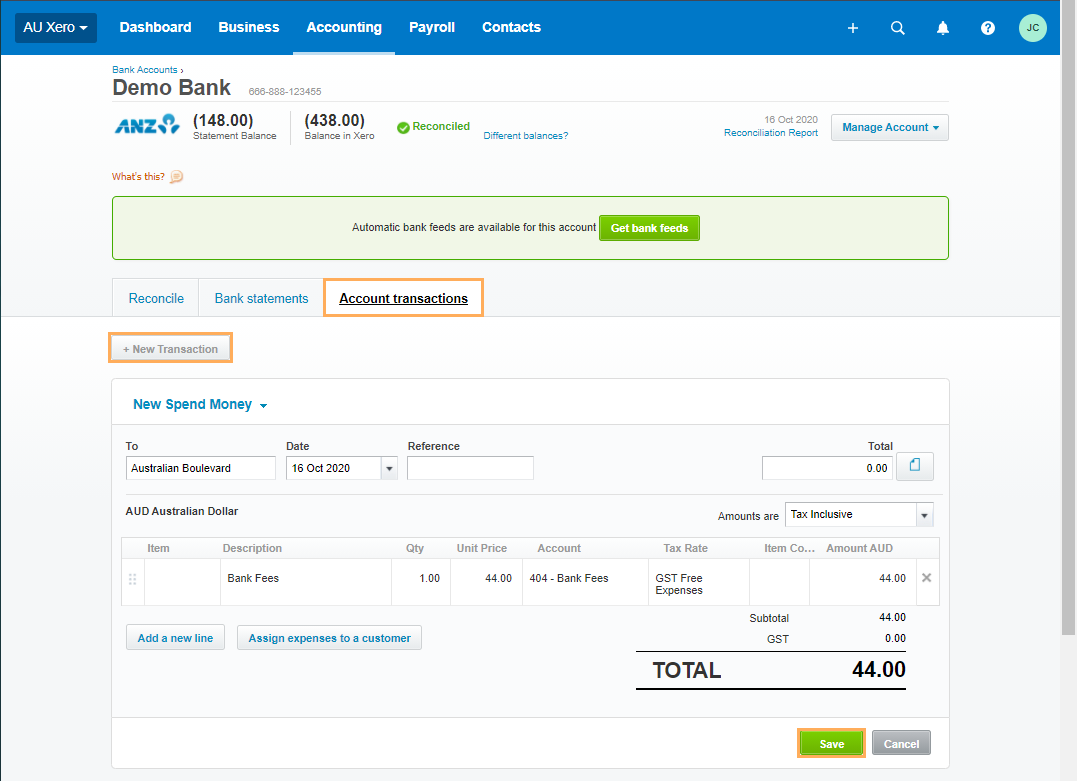Open the Dashboard menu
Viewport: 1077px width, 781px height.
[155, 27]
